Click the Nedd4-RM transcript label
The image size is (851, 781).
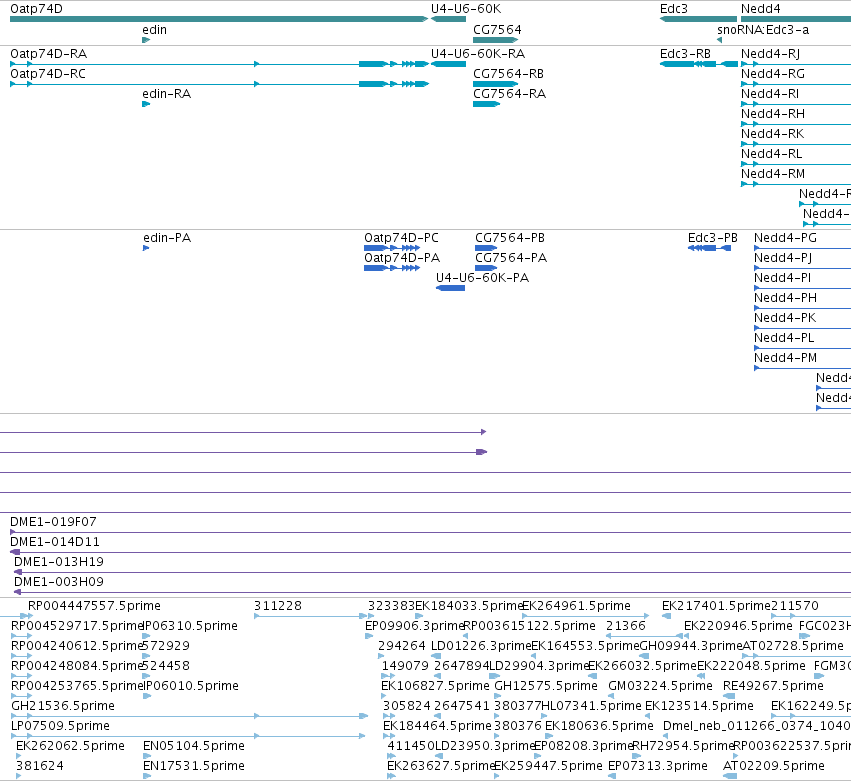point(773,174)
